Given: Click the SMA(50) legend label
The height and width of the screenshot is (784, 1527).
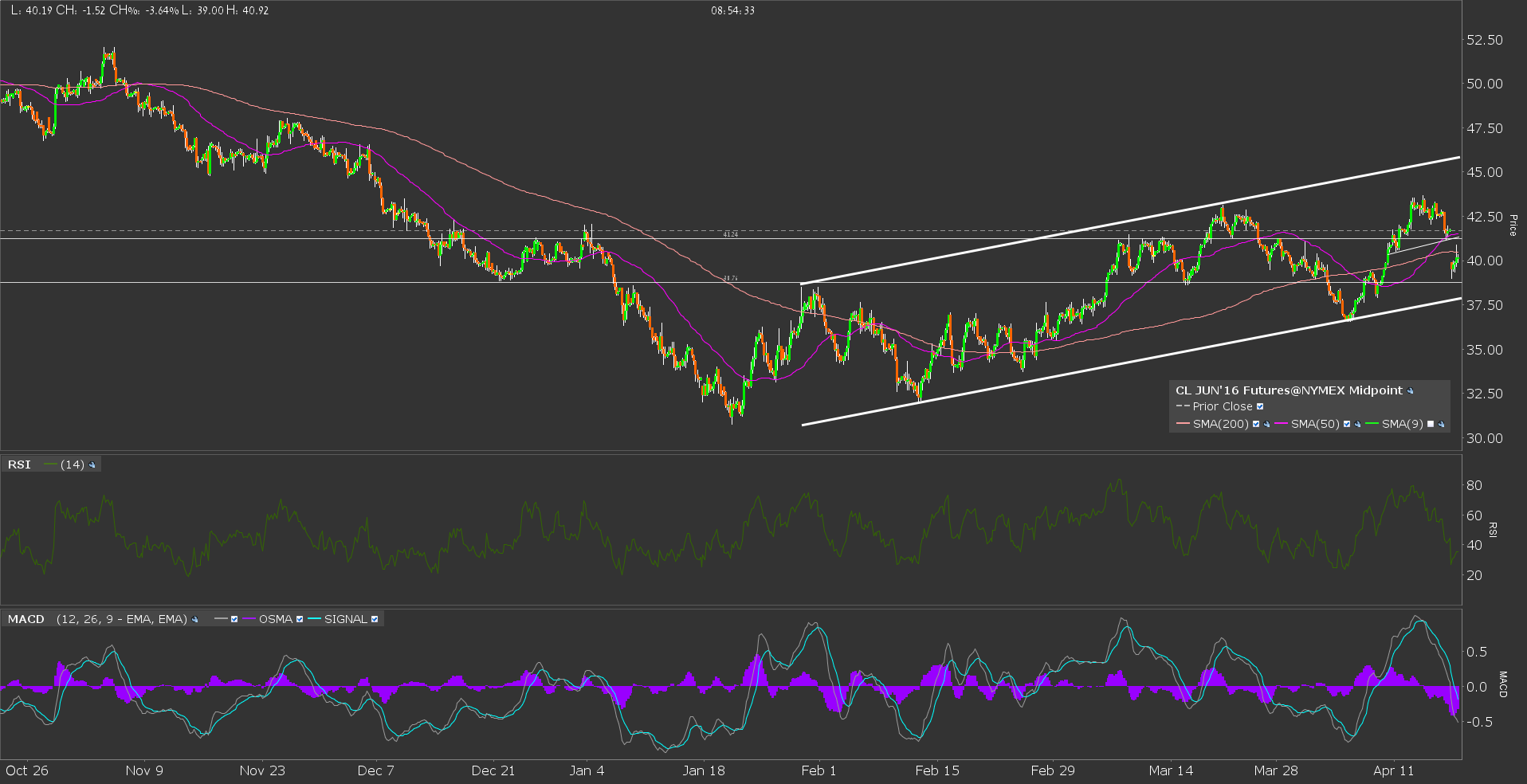Looking at the screenshot, I should [x=1316, y=425].
